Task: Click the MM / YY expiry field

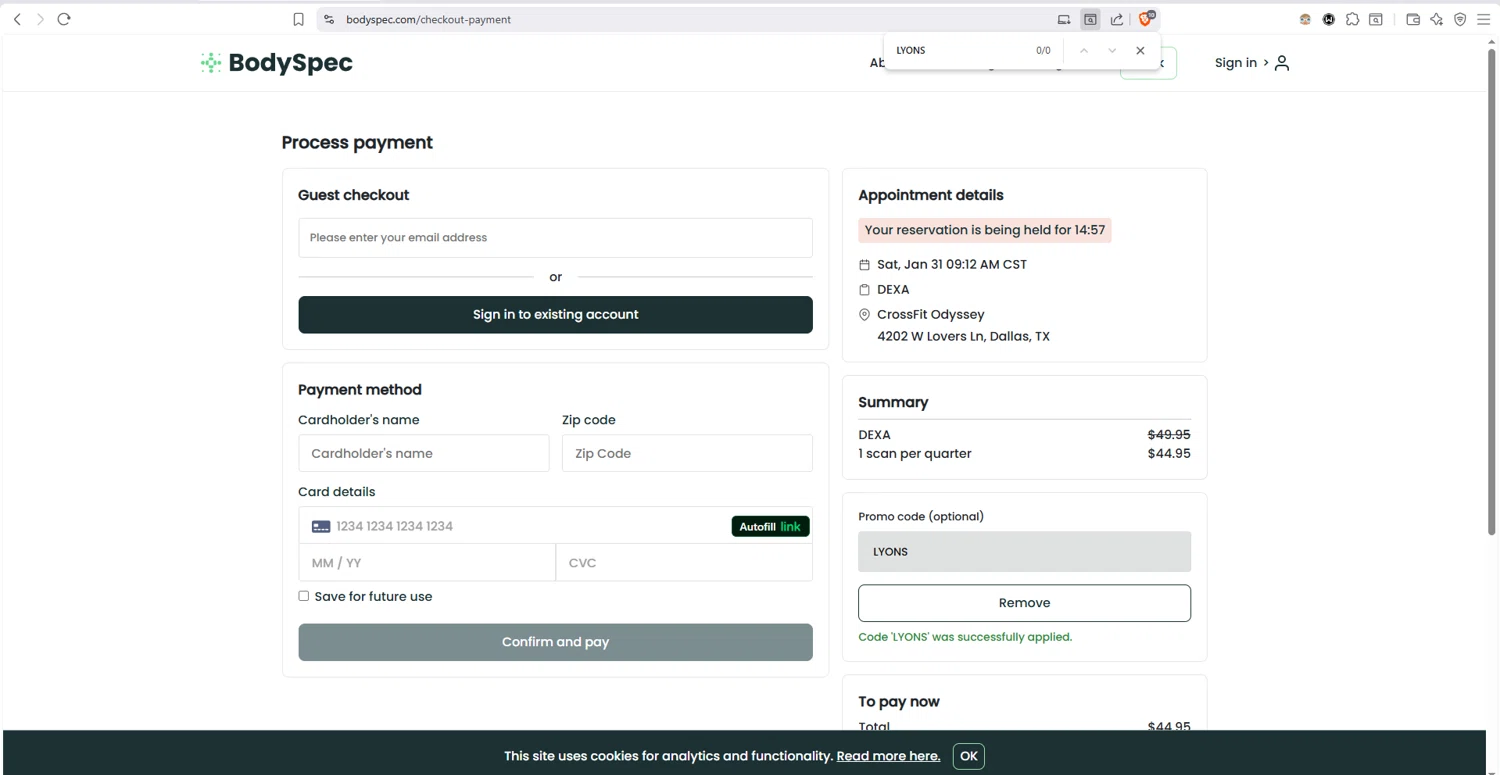Action: (427, 563)
